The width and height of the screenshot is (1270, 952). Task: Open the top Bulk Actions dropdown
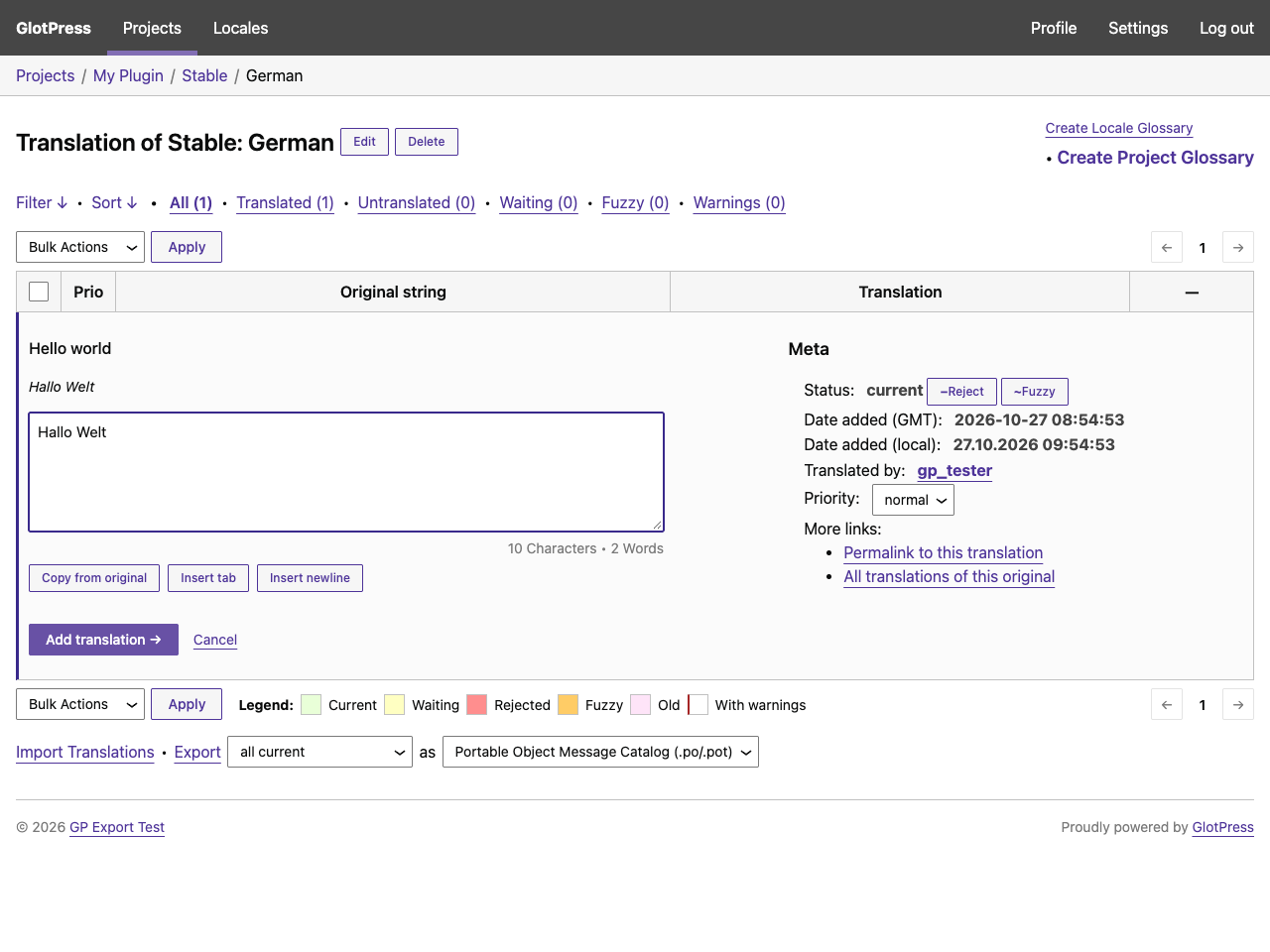80,247
